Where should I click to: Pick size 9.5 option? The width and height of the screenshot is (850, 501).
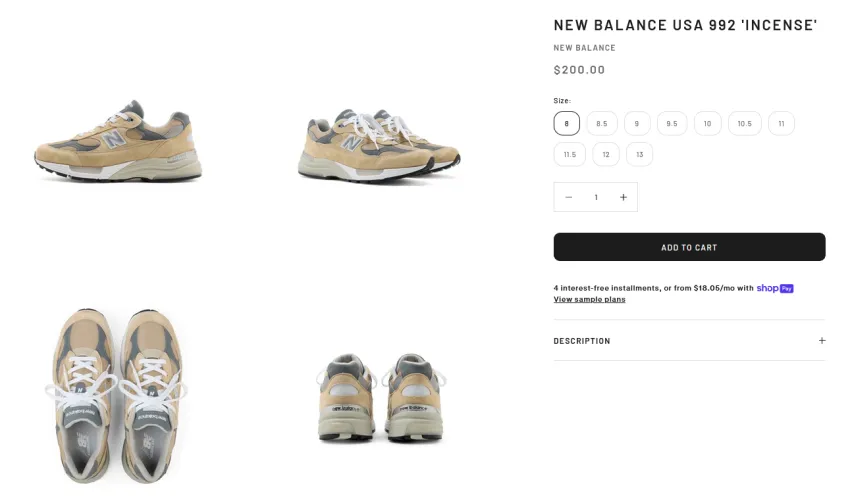pyautogui.click(x=672, y=124)
